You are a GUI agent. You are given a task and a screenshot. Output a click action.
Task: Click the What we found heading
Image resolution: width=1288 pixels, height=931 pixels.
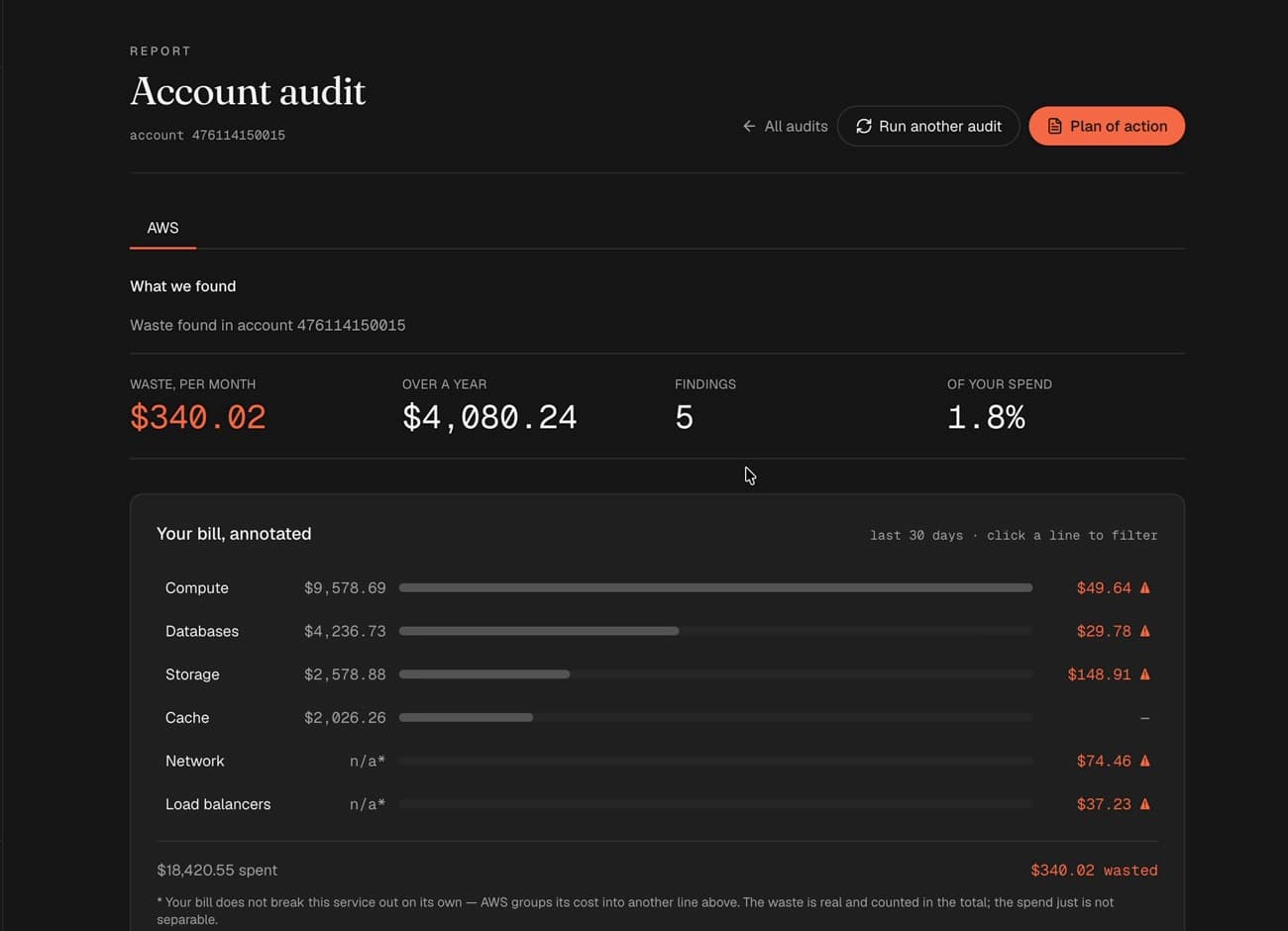point(183,286)
